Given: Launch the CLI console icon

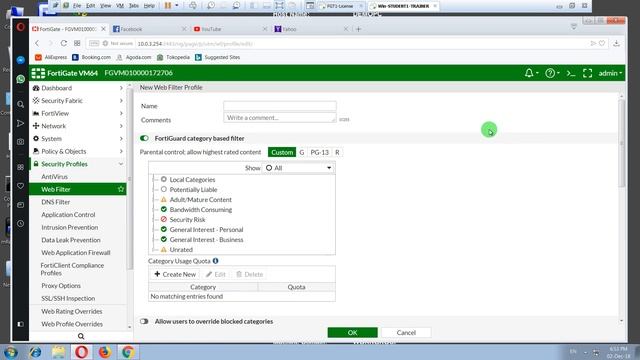Looking at the screenshot, I should pyautogui.click(x=571, y=73).
